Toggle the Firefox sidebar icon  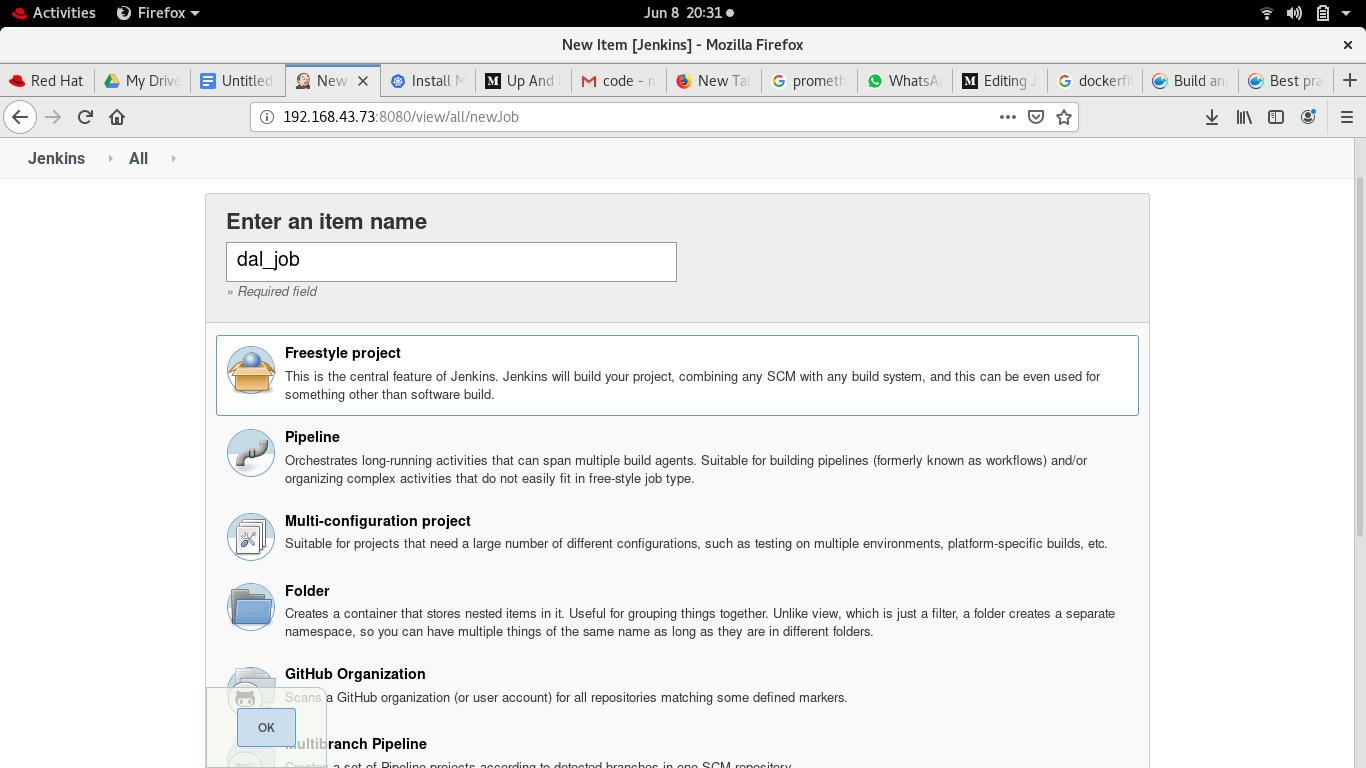[1276, 117]
